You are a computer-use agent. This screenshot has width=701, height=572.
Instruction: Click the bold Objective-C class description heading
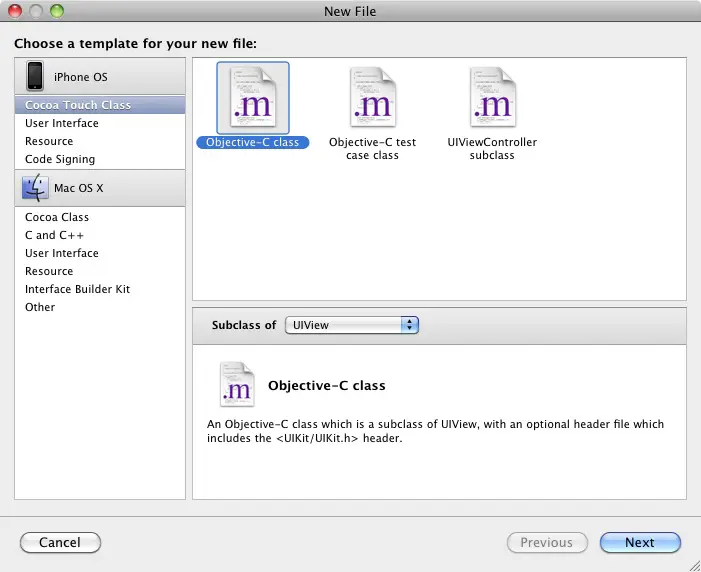(x=327, y=386)
